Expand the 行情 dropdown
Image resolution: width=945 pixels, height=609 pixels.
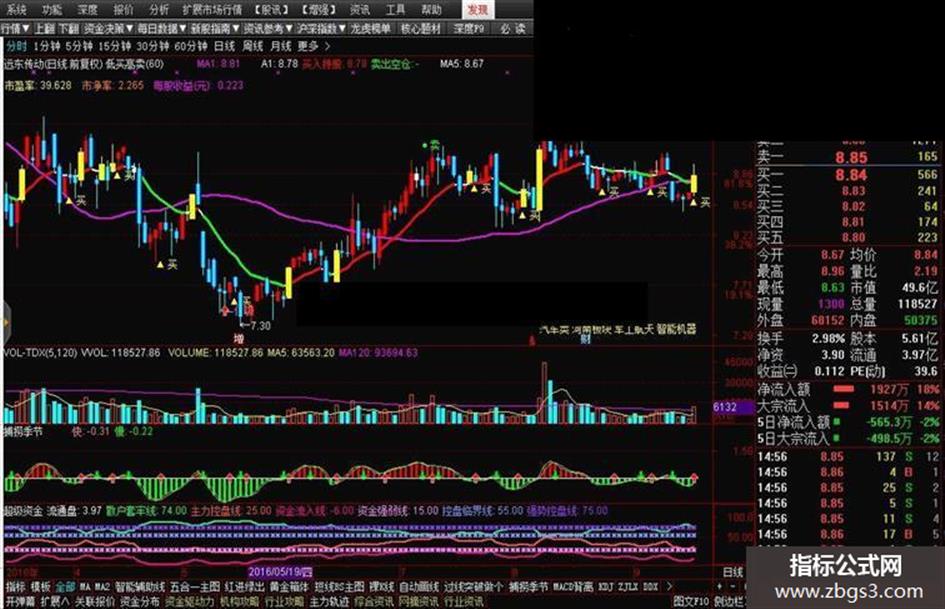15,28
